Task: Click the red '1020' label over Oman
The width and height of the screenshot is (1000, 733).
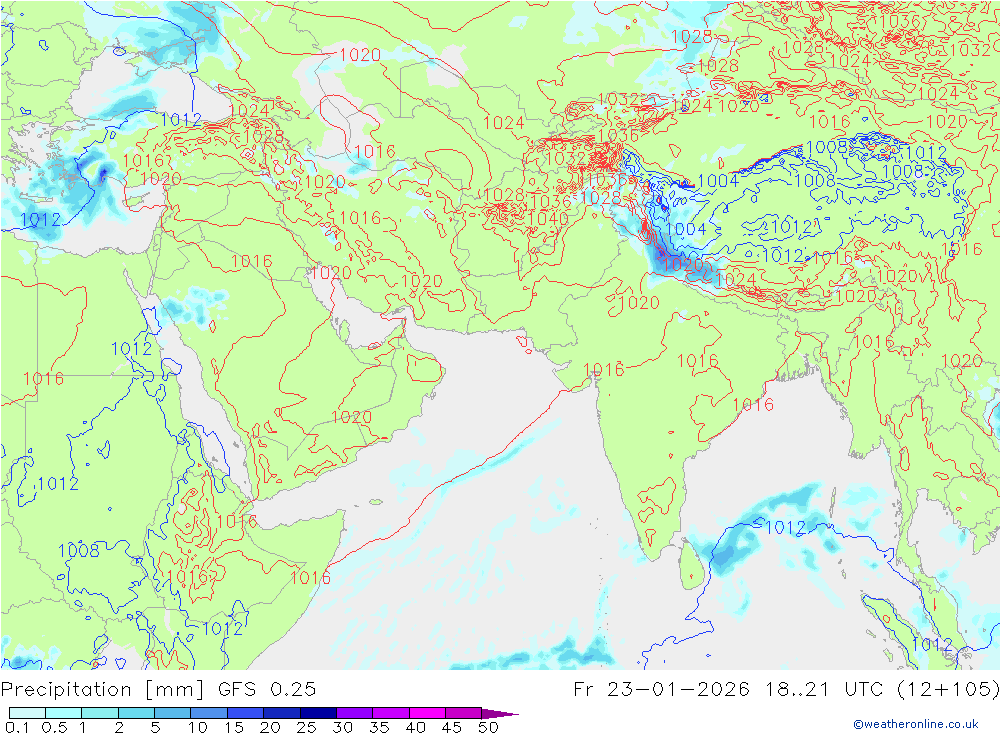Action: 351,417
